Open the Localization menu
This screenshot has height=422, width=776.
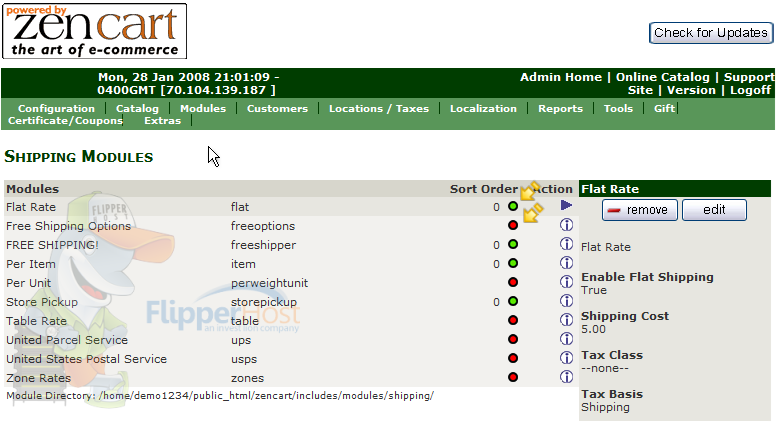[x=483, y=108]
